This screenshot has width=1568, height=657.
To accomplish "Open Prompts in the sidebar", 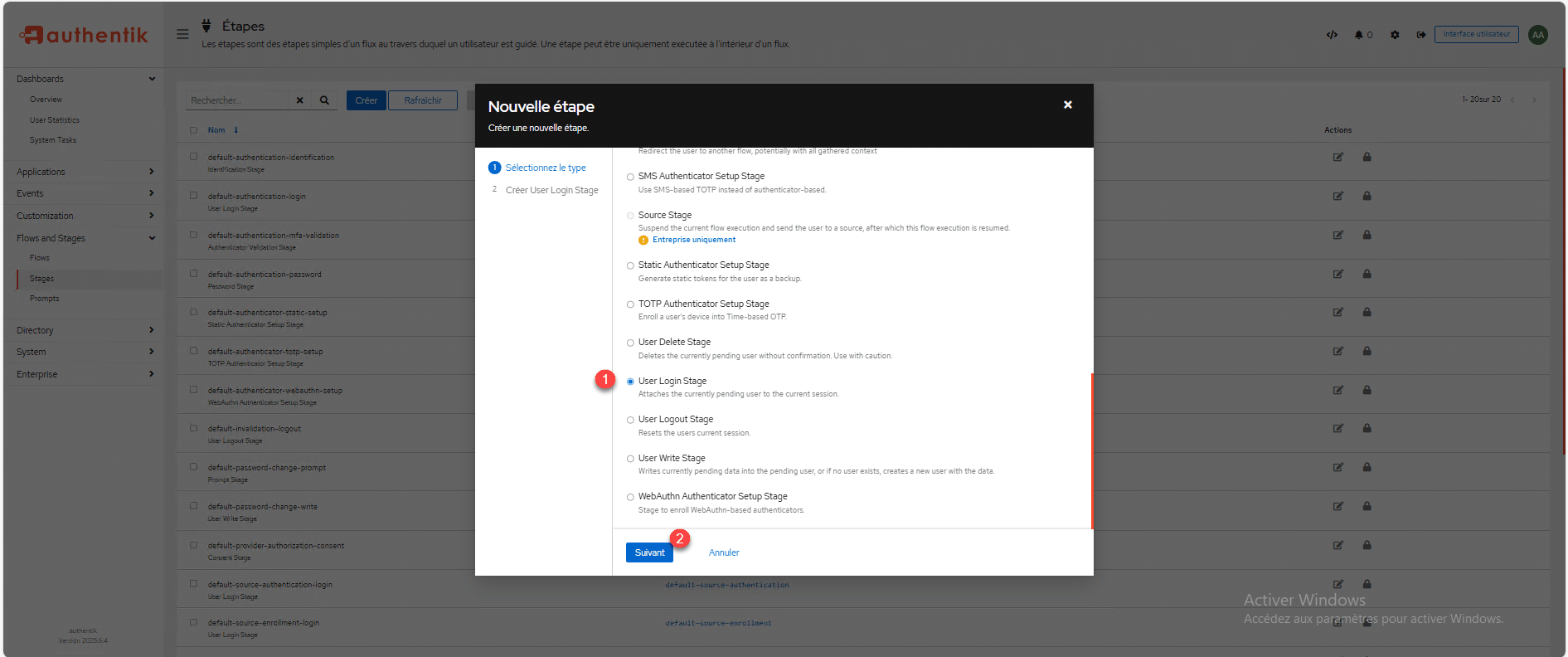I will (45, 299).
